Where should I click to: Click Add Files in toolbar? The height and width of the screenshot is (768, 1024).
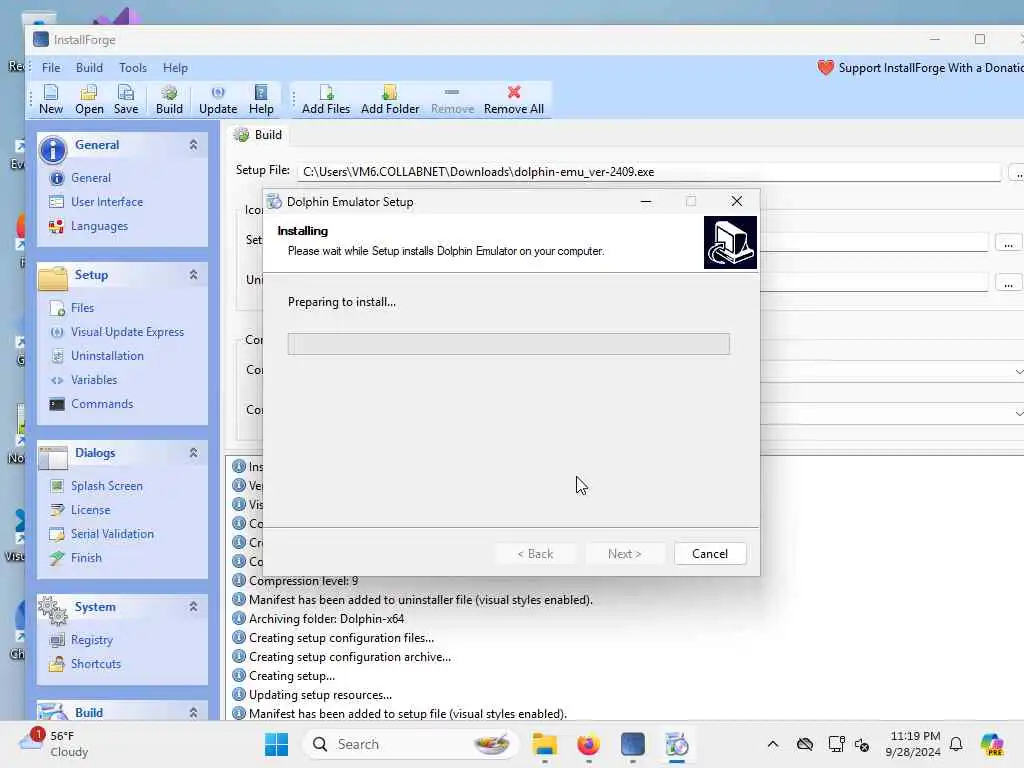325,99
